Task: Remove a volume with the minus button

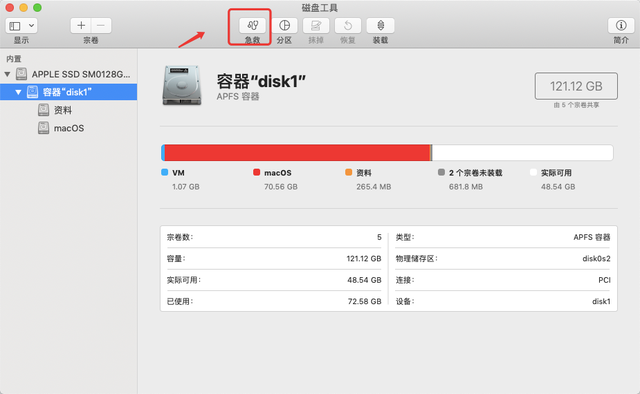Action: click(x=101, y=26)
